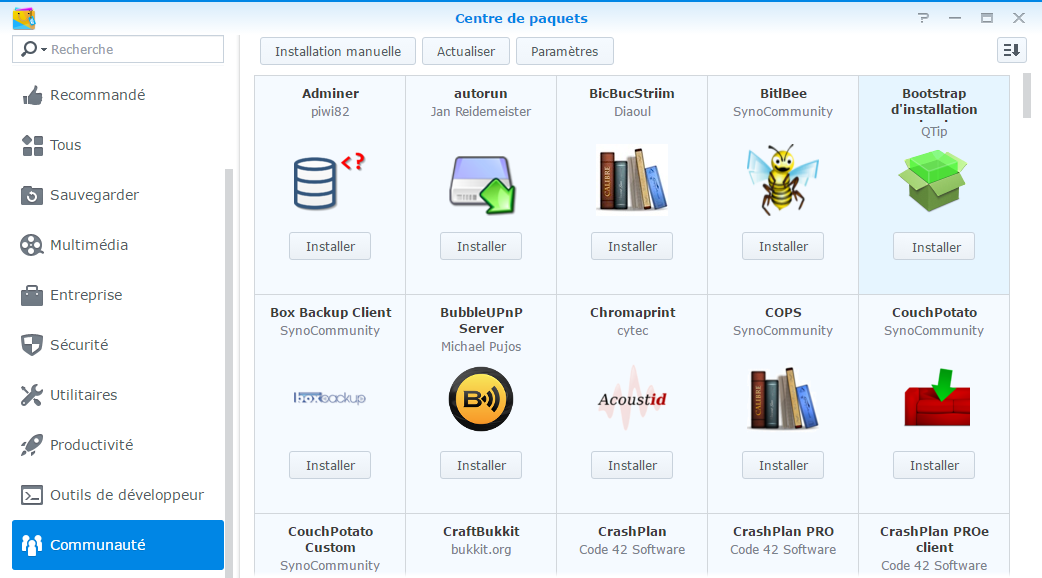Click the Jan Reidemeister author text
Viewport: 1042px width, 578px height.
click(480, 112)
